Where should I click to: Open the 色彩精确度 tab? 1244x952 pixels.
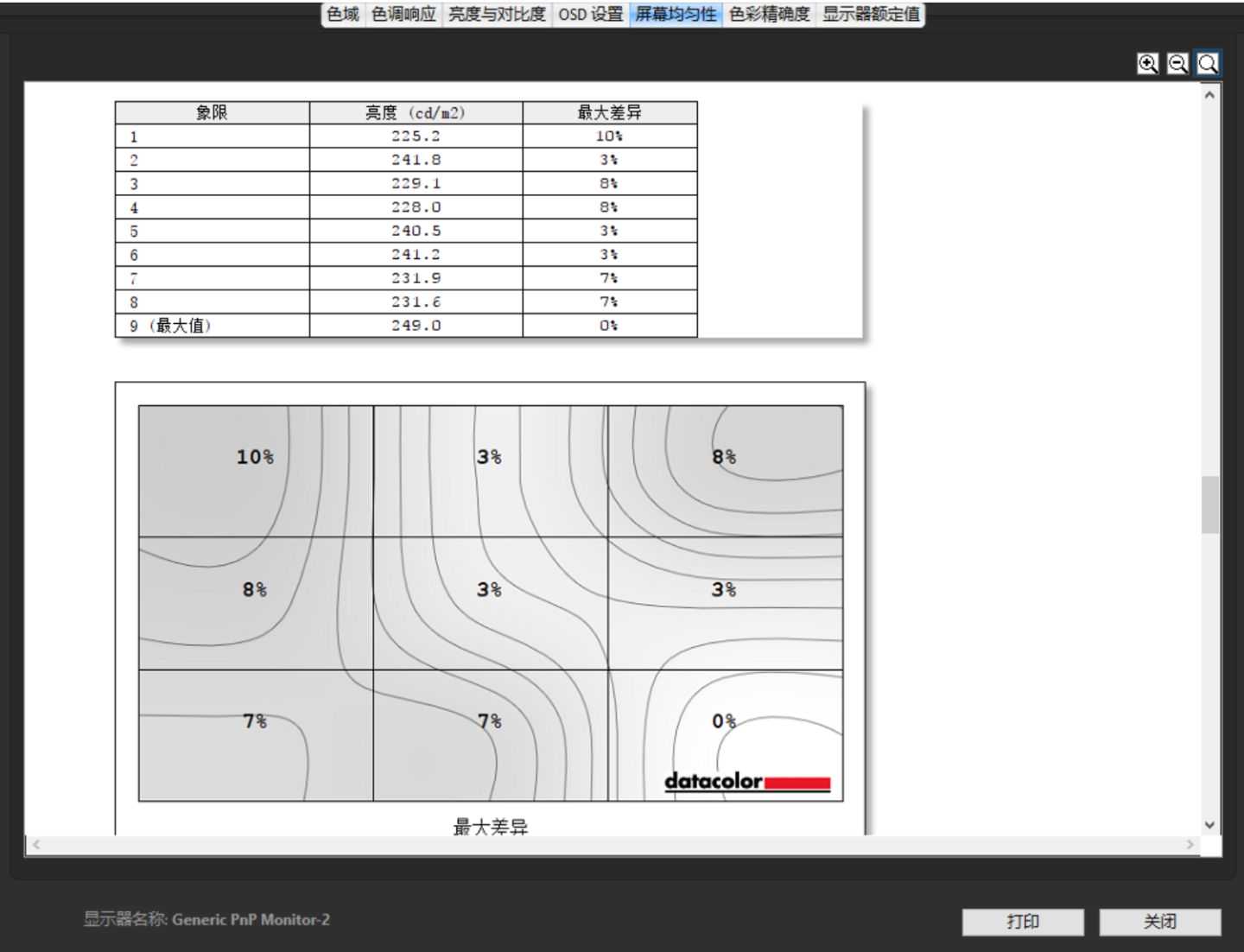click(769, 15)
